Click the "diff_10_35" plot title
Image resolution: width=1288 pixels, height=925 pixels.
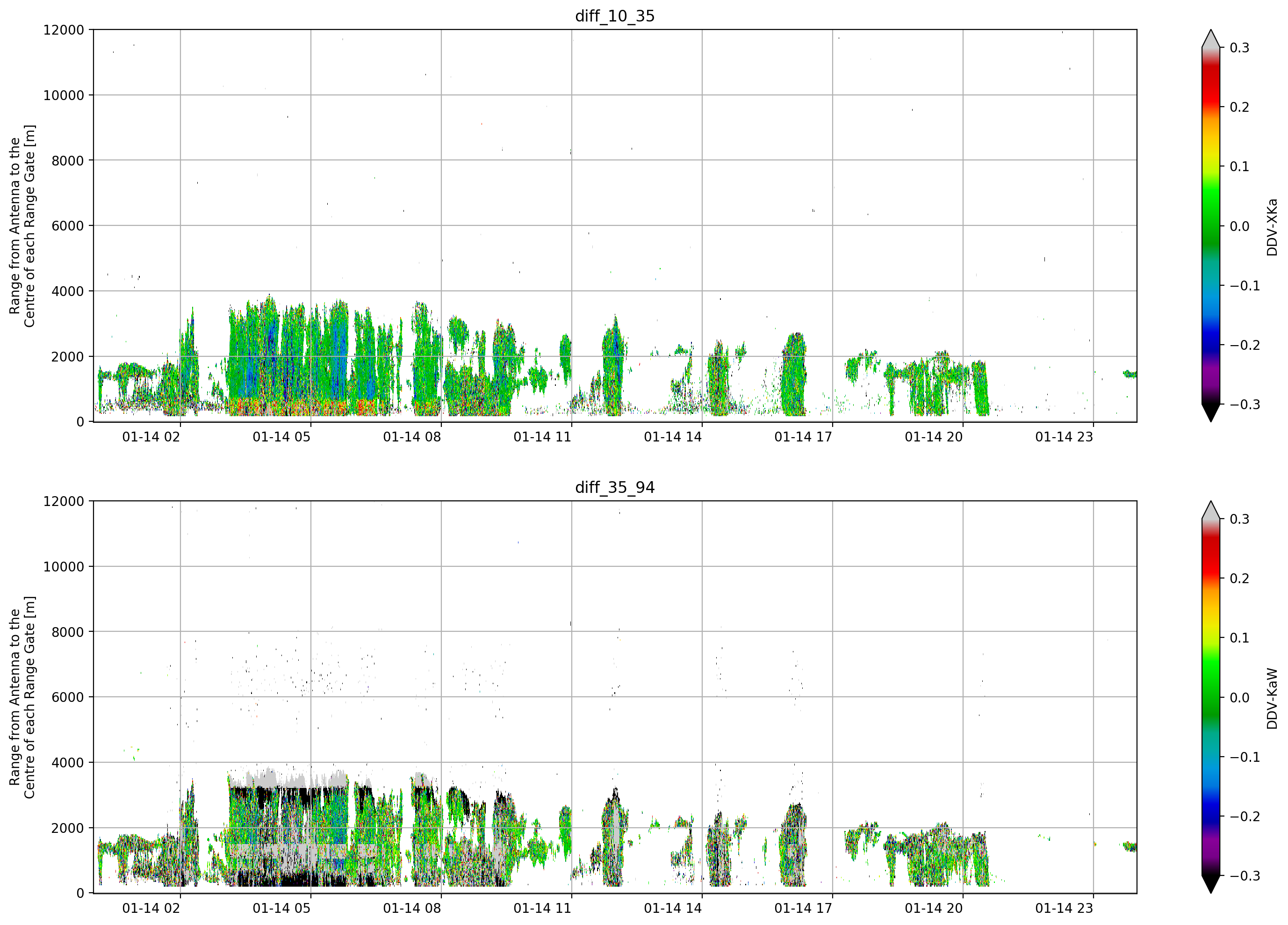(614, 16)
